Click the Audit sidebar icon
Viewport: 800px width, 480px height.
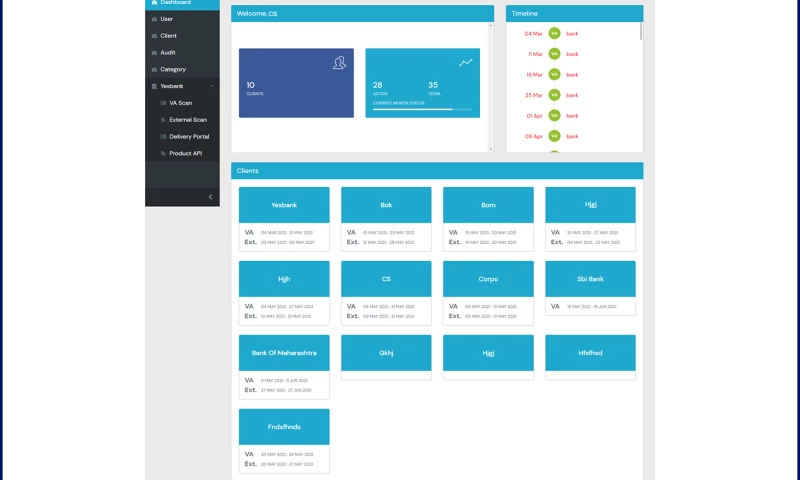pyautogui.click(x=155, y=53)
